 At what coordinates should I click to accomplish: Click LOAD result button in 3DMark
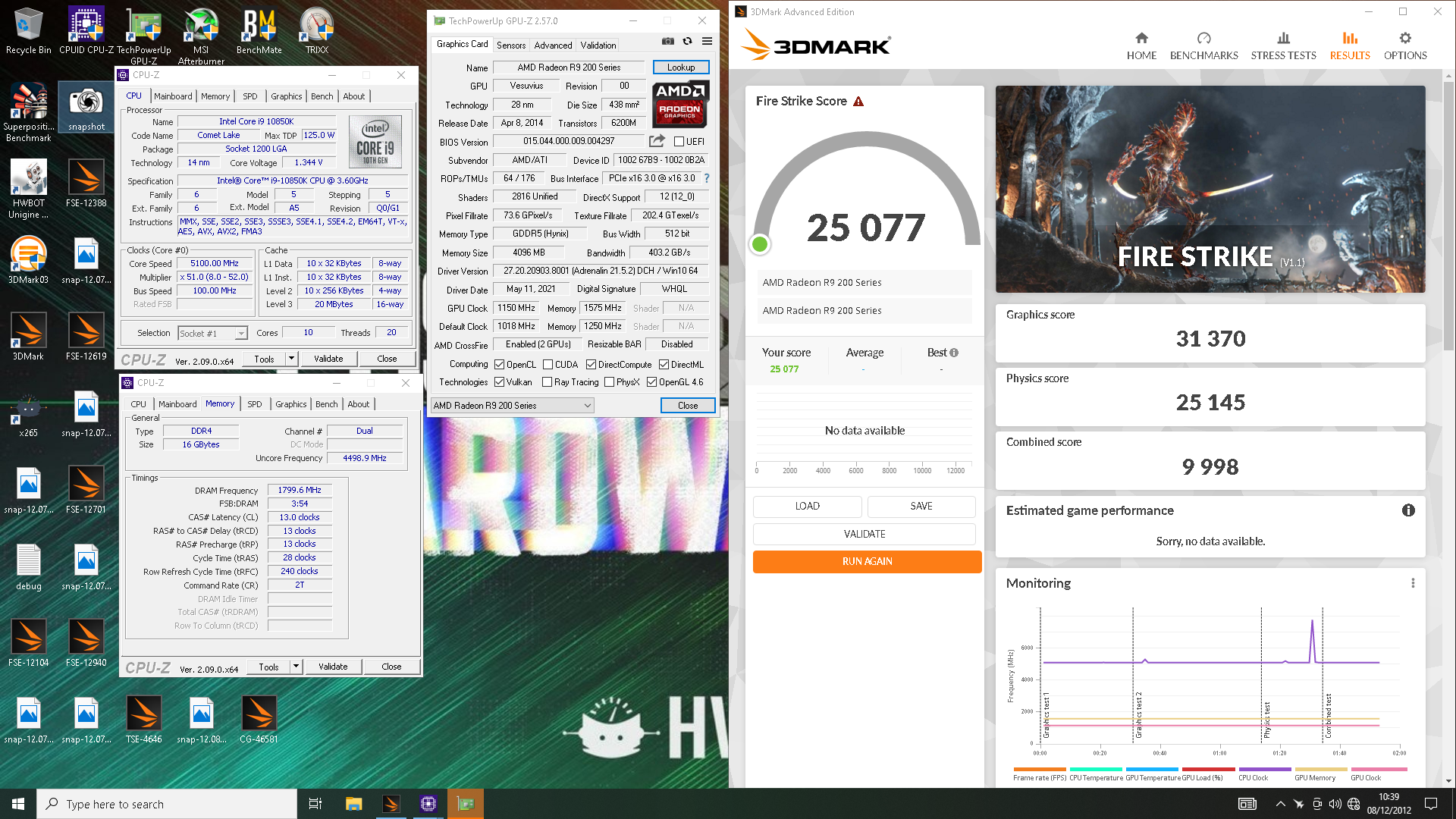tap(808, 507)
